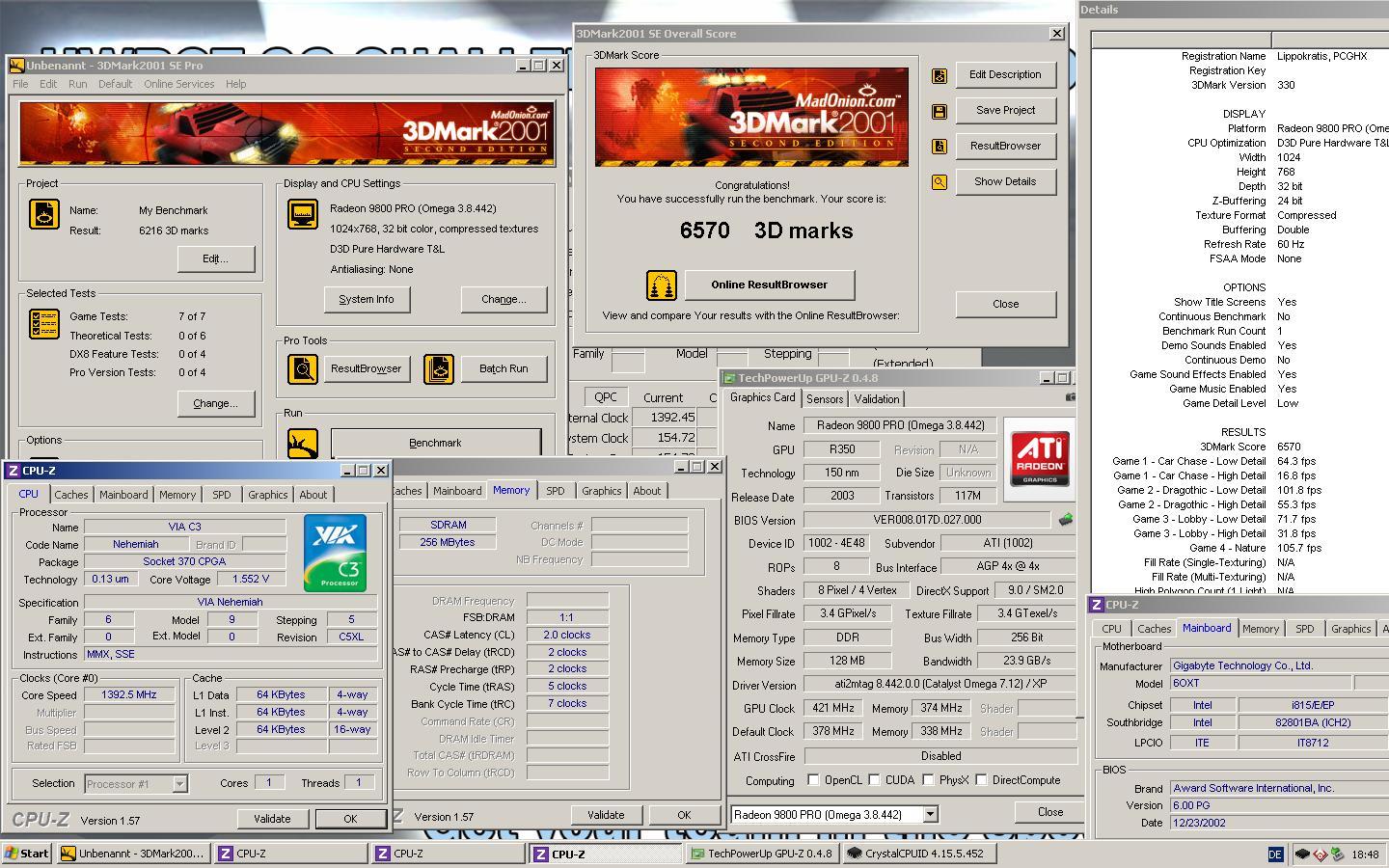1389x868 pixels.
Task: Click OK in the Memory CPU-Z window
Action: tap(684, 815)
